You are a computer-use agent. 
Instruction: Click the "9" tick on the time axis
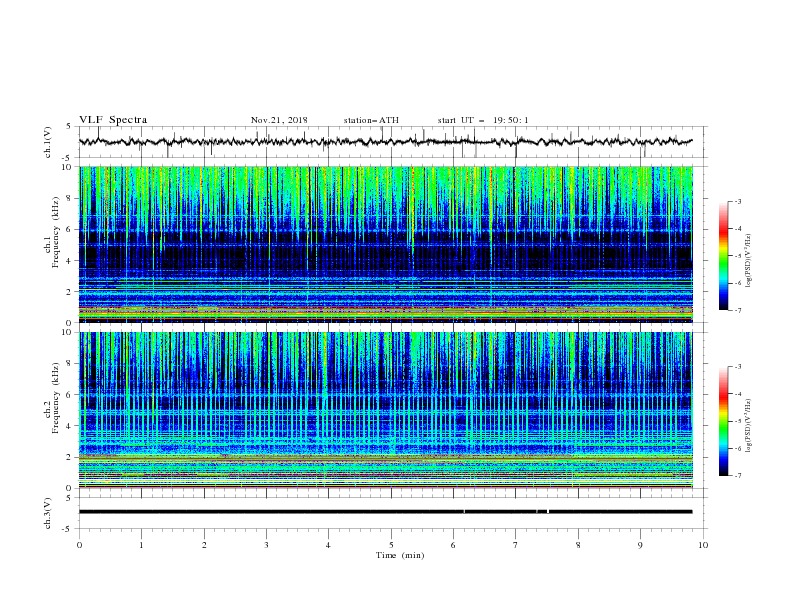(640, 545)
